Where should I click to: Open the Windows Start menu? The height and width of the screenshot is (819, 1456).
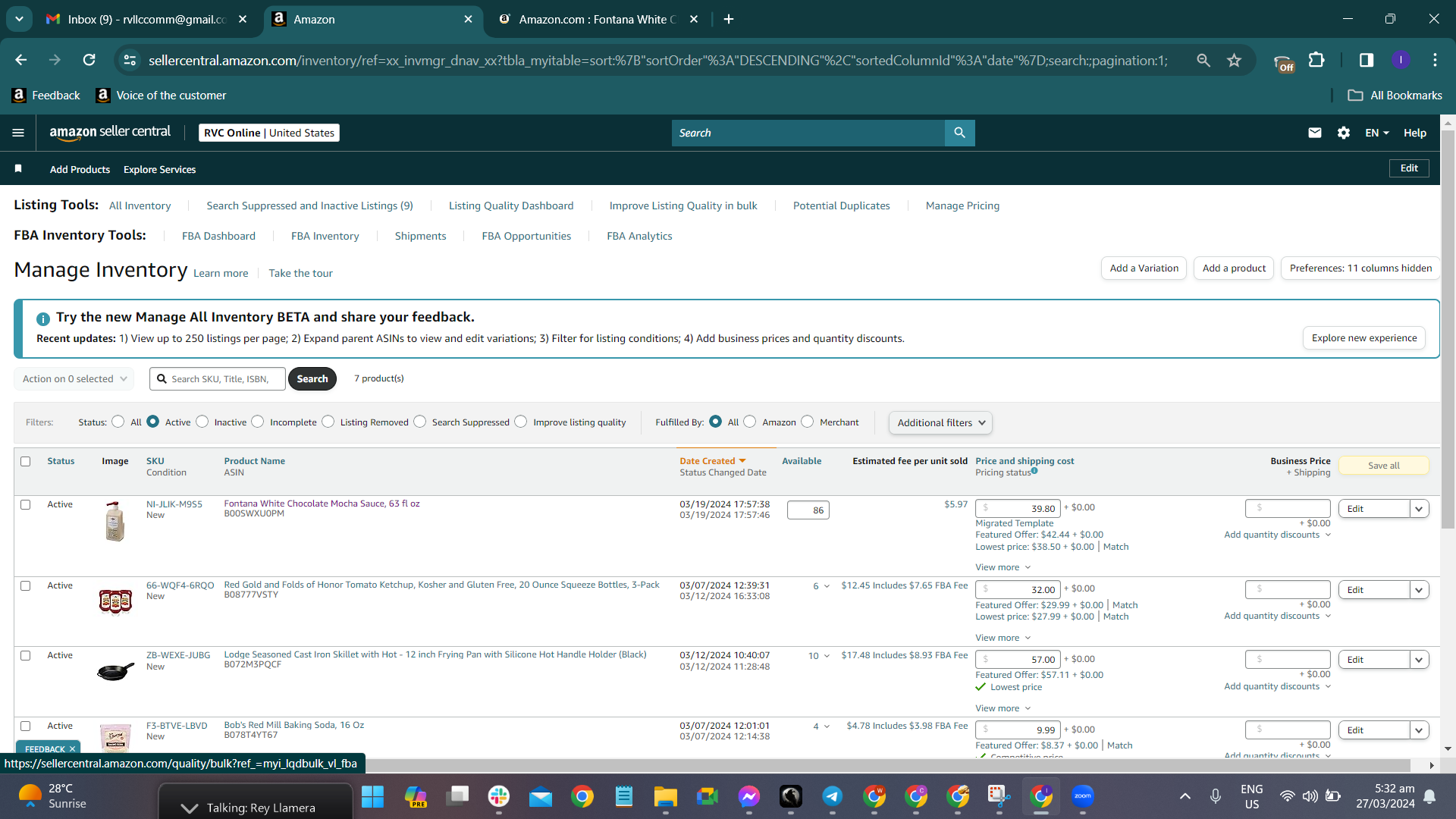point(372,796)
